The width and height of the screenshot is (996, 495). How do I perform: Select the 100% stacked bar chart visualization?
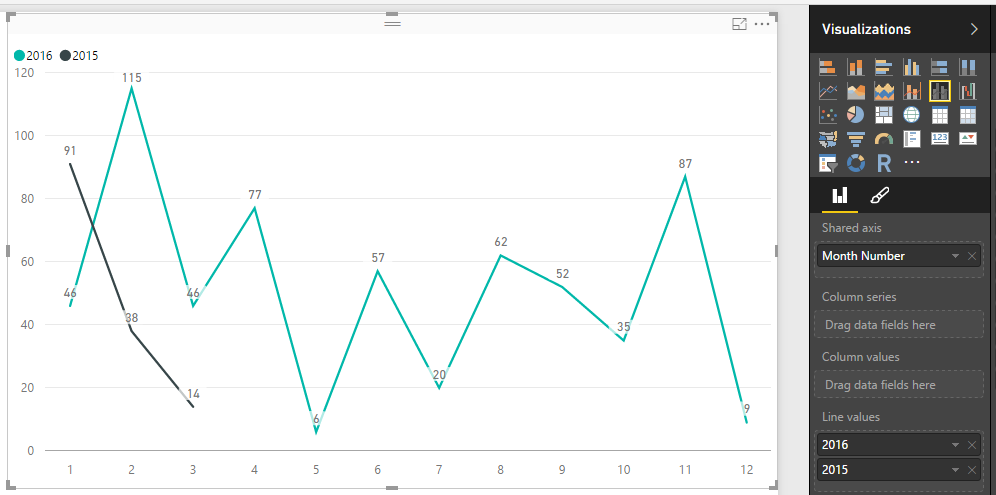click(x=939, y=67)
